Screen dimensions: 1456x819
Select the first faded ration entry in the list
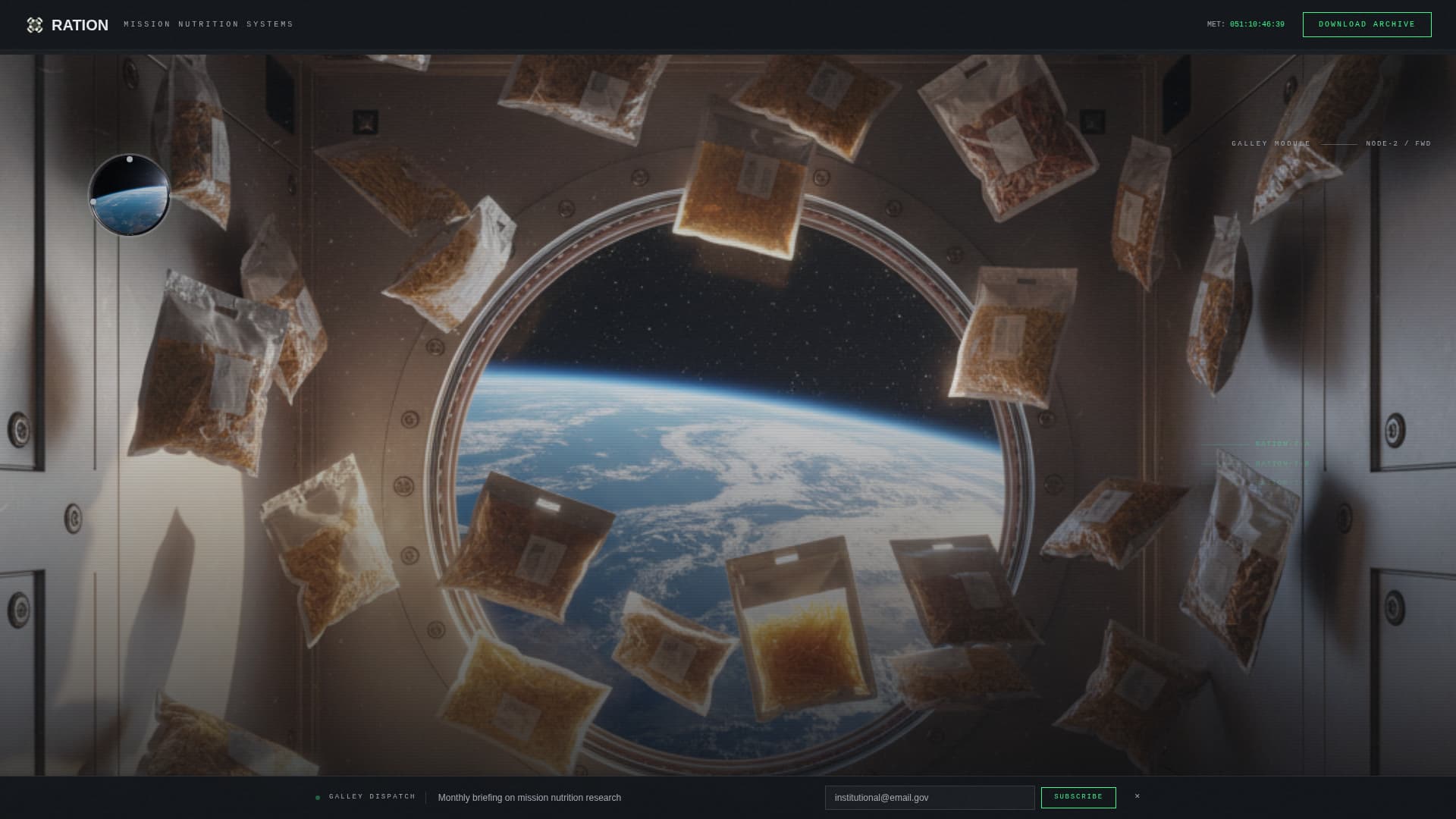pyautogui.click(x=1282, y=444)
